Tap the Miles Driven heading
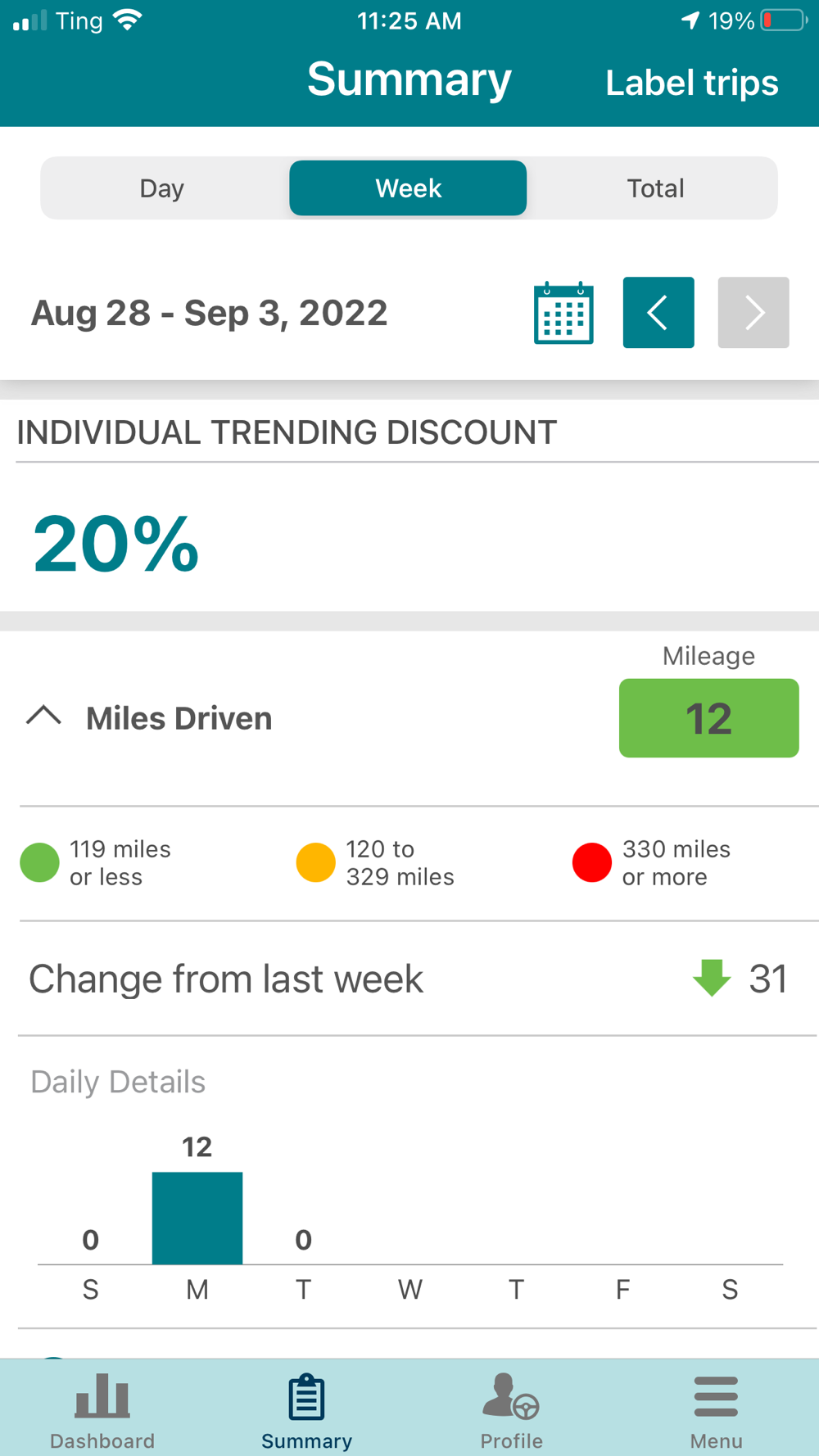 tap(179, 718)
